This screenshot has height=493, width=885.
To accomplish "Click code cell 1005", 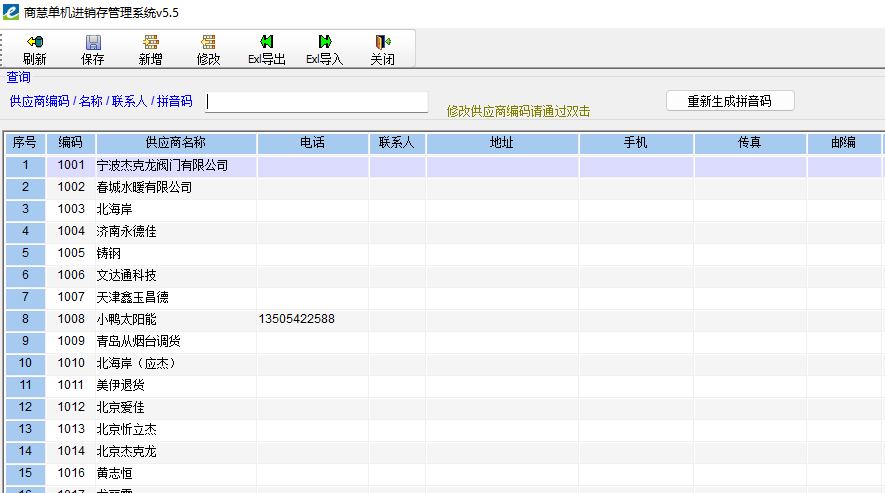I will (x=71, y=253).
